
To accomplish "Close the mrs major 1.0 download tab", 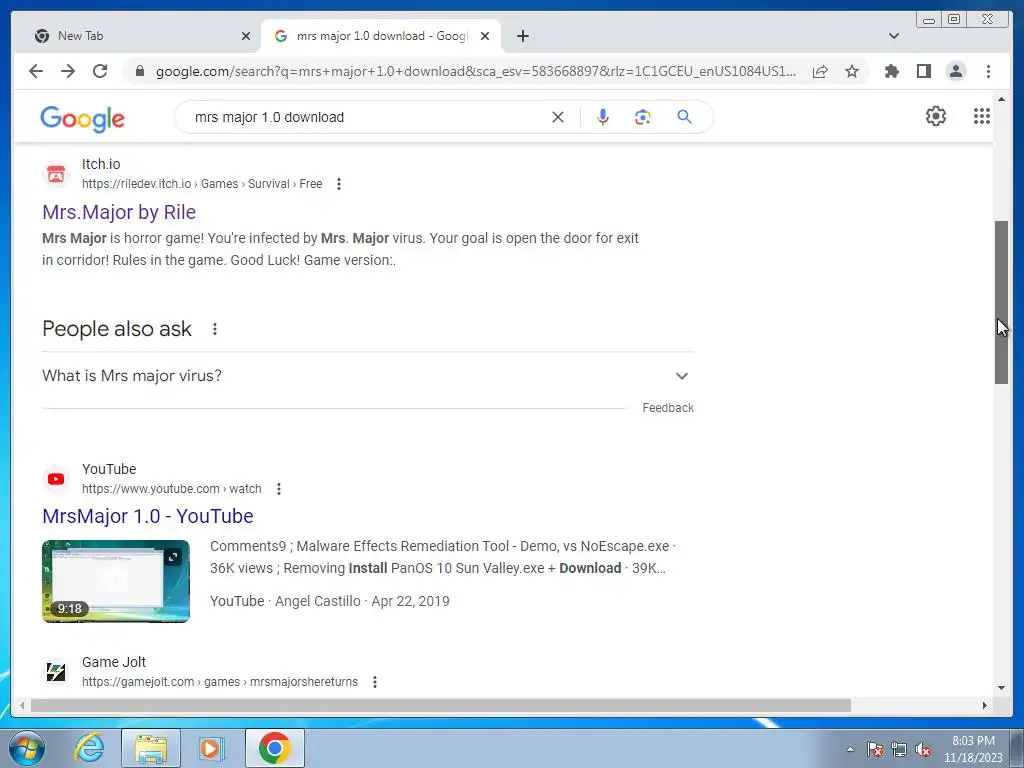I will point(485,36).
